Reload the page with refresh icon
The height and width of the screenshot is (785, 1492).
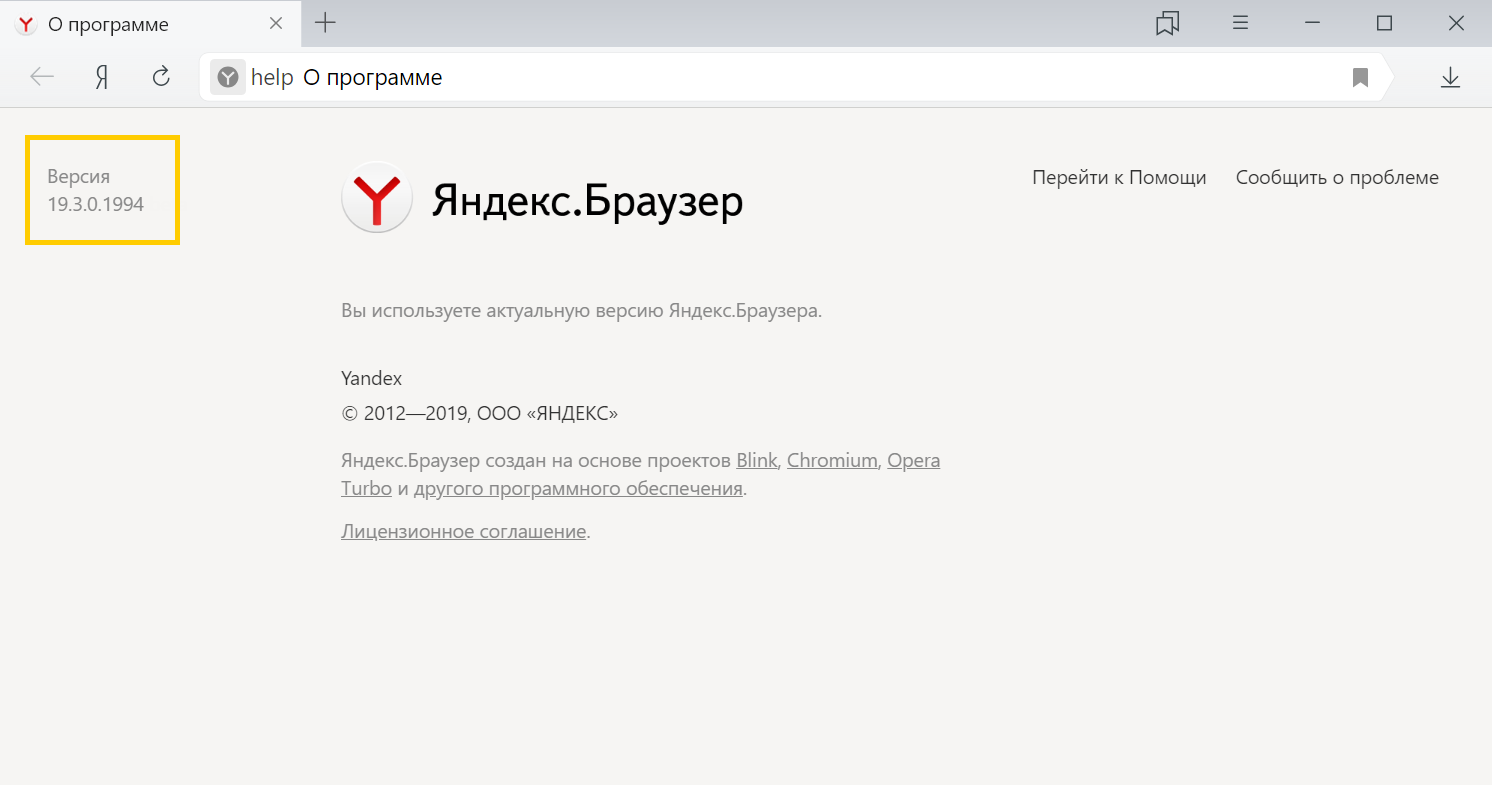(x=161, y=77)
